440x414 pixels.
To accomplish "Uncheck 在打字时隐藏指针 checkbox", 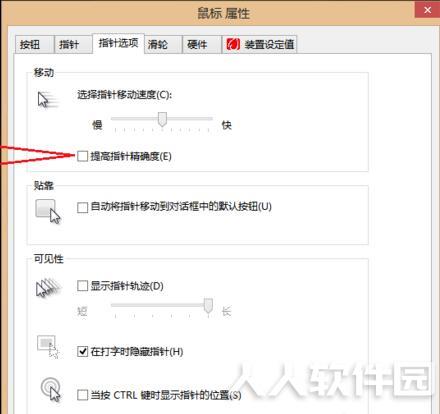I will 82,351.
